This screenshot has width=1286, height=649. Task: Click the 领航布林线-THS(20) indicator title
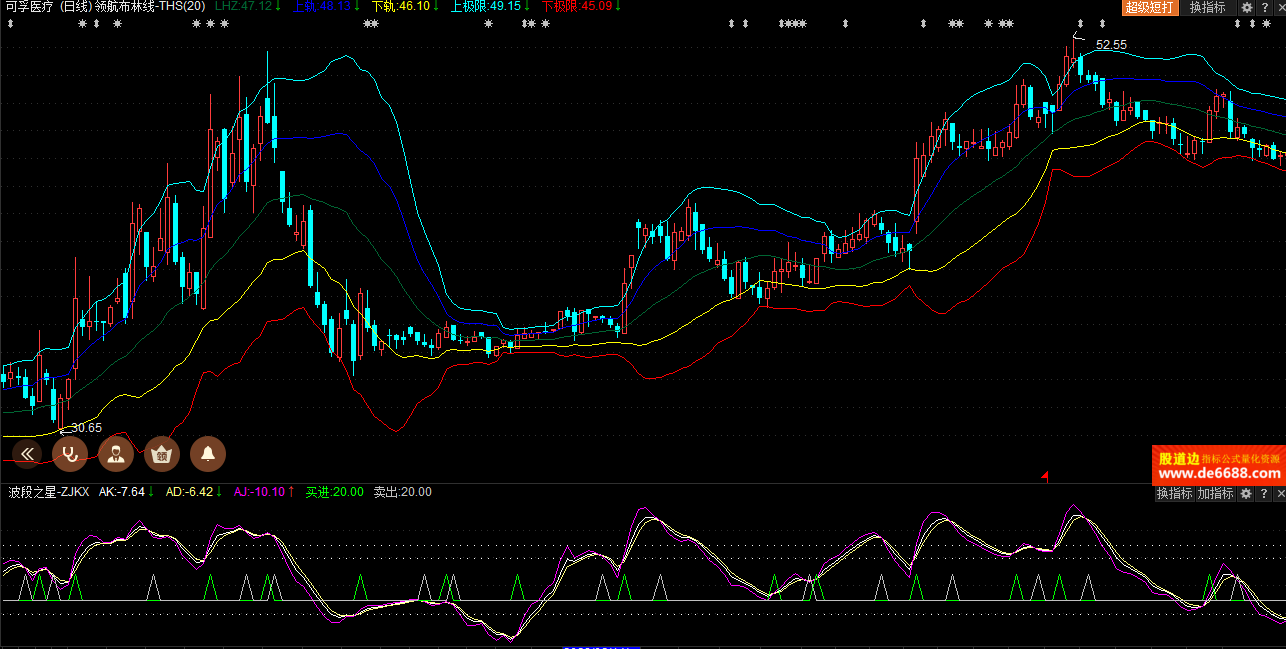pos(150,7)
